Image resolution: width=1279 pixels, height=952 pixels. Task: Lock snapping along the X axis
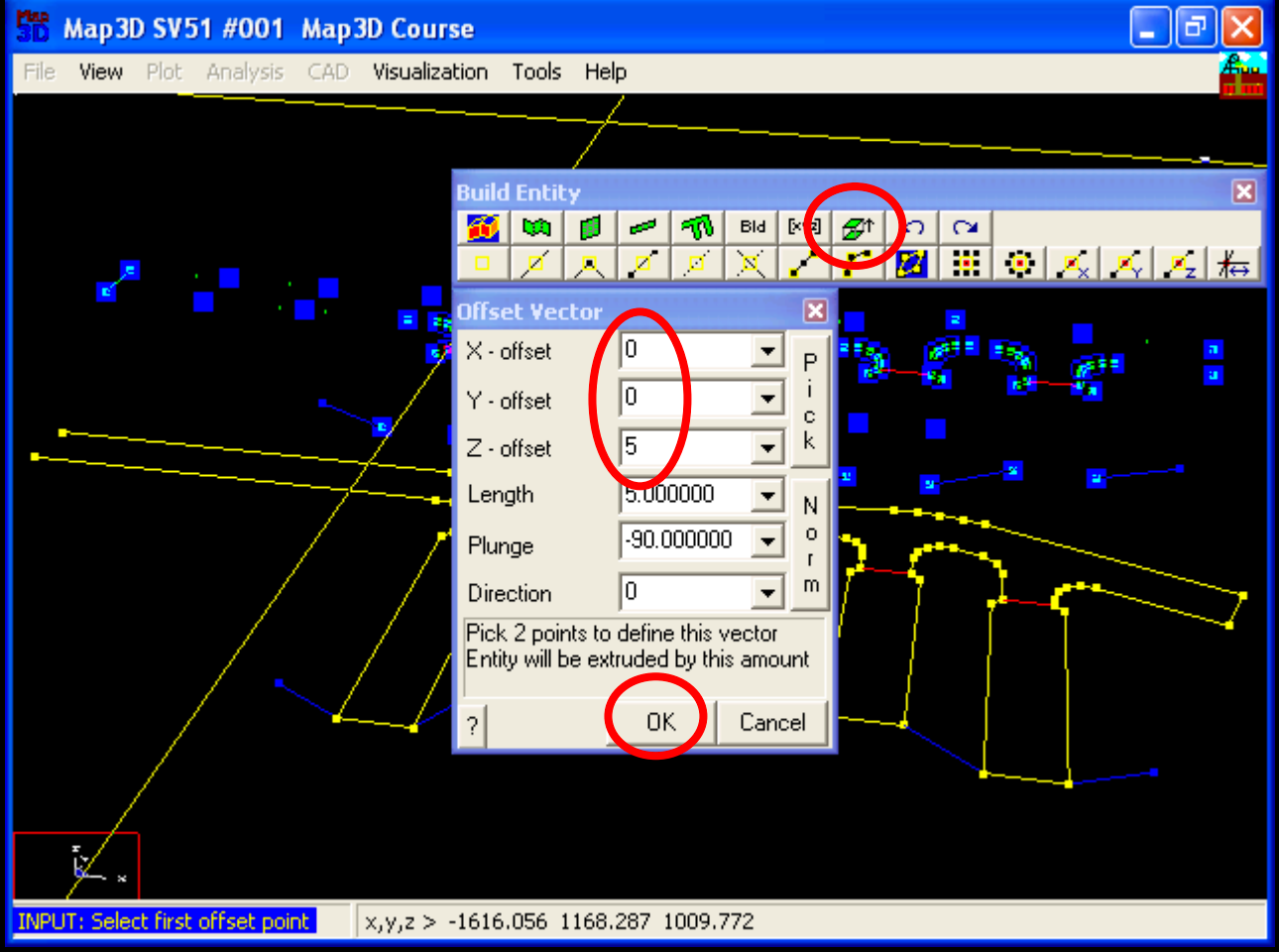click(x=1073, y=264)
